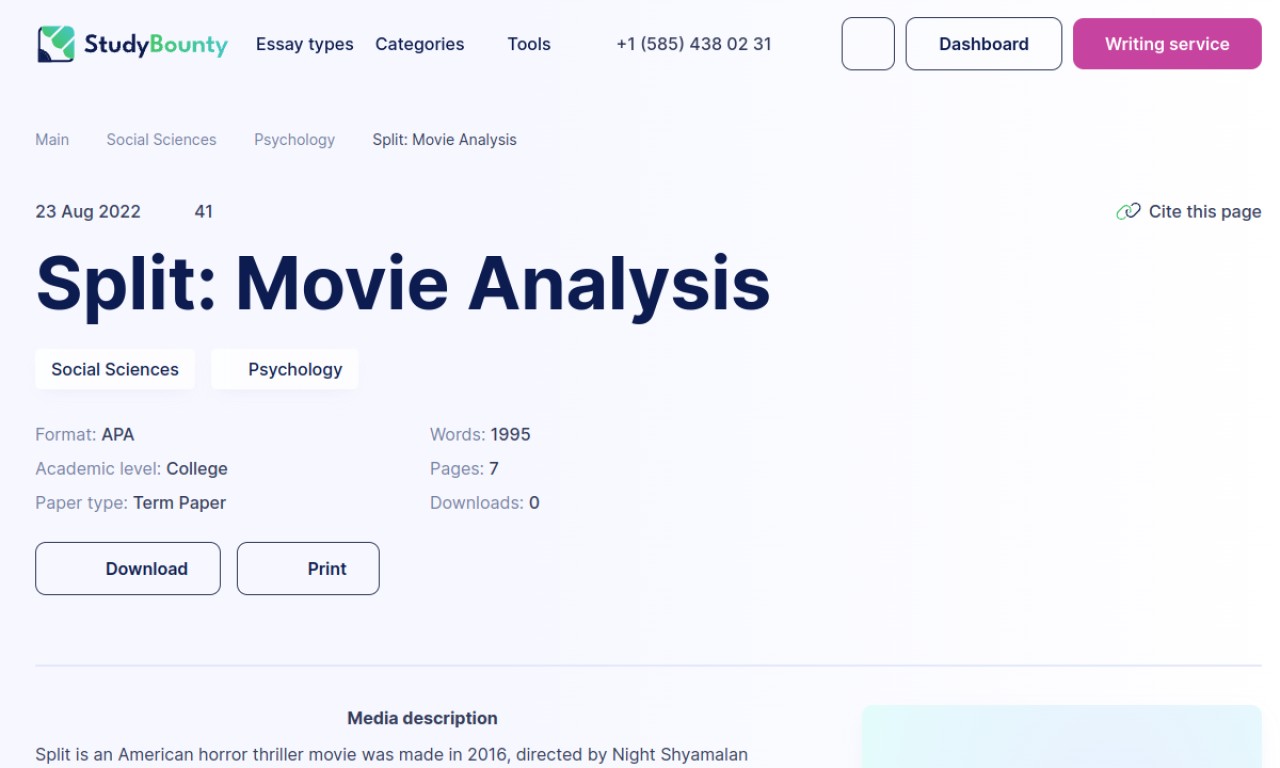This screenshot has height=768, width=1280.
Task: Click the Words: 1995 detail
Action: pos(480,435)
